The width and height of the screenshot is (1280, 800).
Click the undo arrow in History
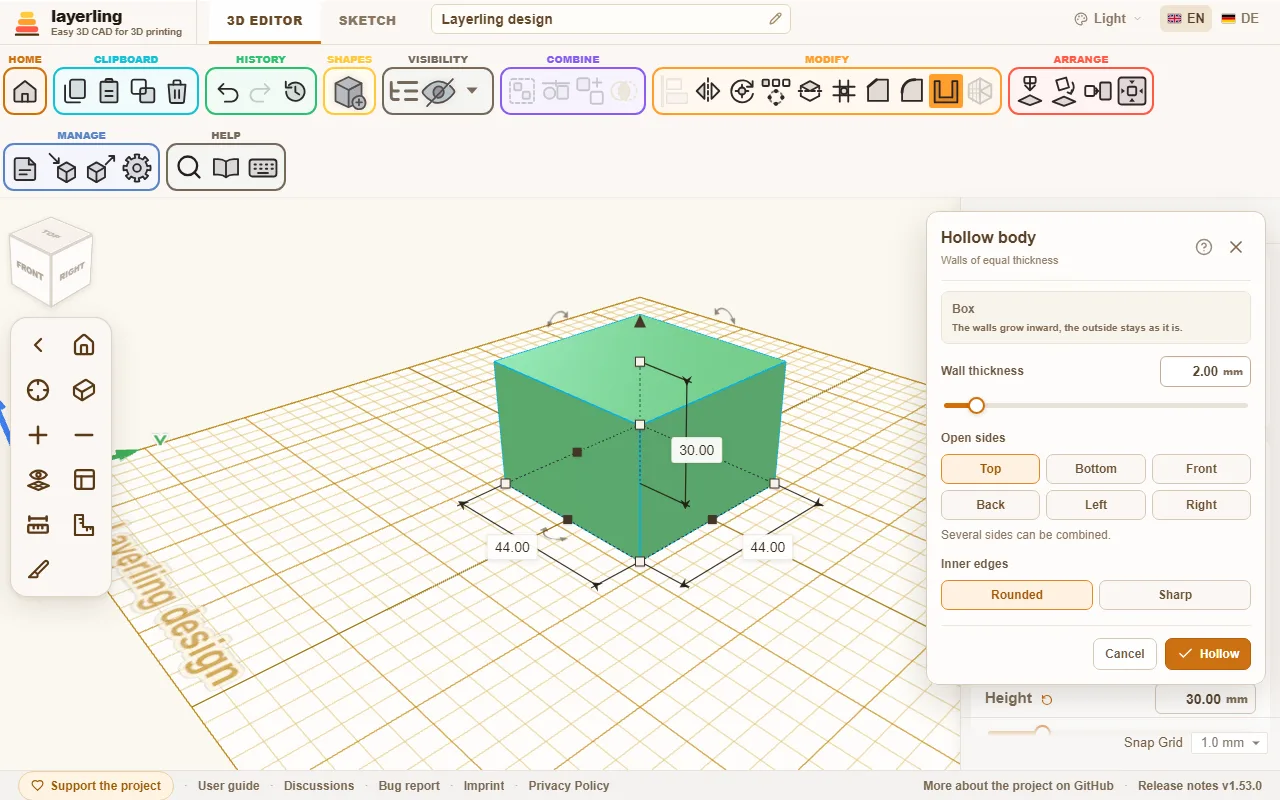coord(228,92)
